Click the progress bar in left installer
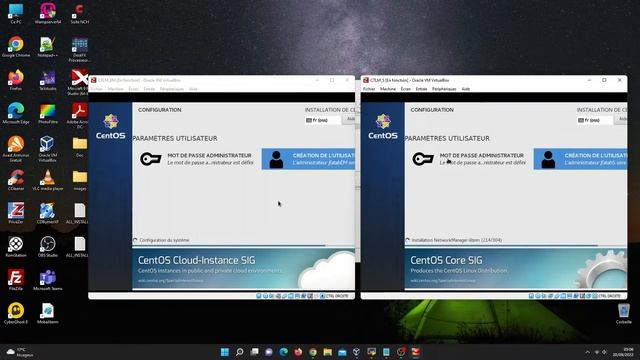The width and height of the screenshot is (640, 360). (x=244, y=246)
